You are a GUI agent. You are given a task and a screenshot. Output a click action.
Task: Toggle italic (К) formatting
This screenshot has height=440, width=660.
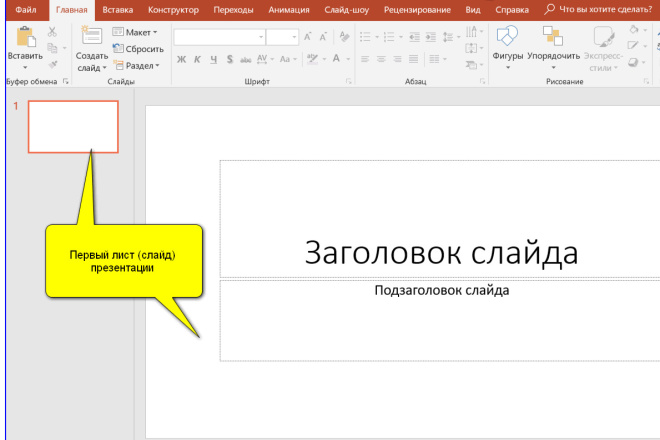click(x=197, y=59)
